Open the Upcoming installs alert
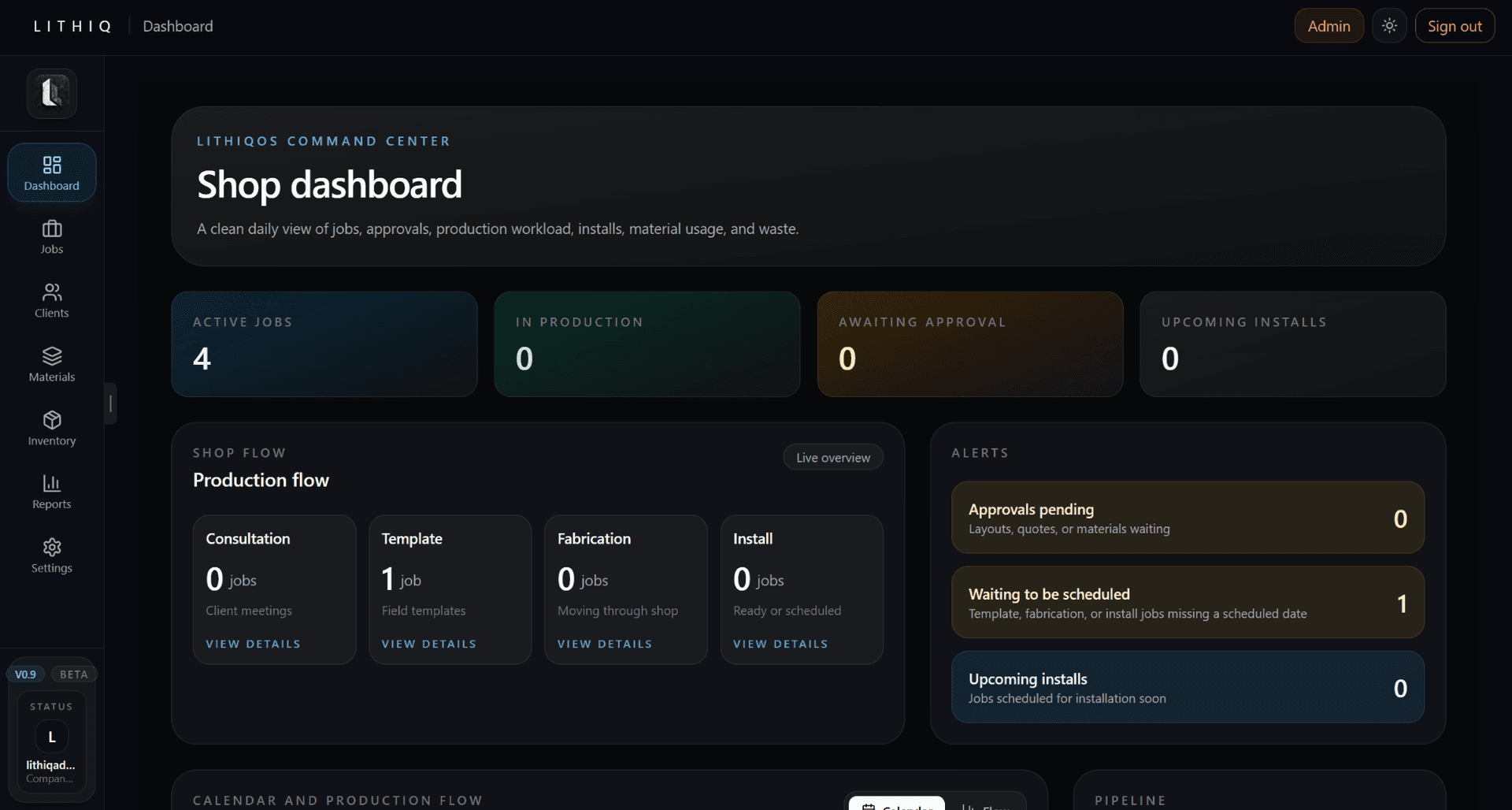The height and width of the screenshot is (810, 1512). click(x=1188, y=687)
